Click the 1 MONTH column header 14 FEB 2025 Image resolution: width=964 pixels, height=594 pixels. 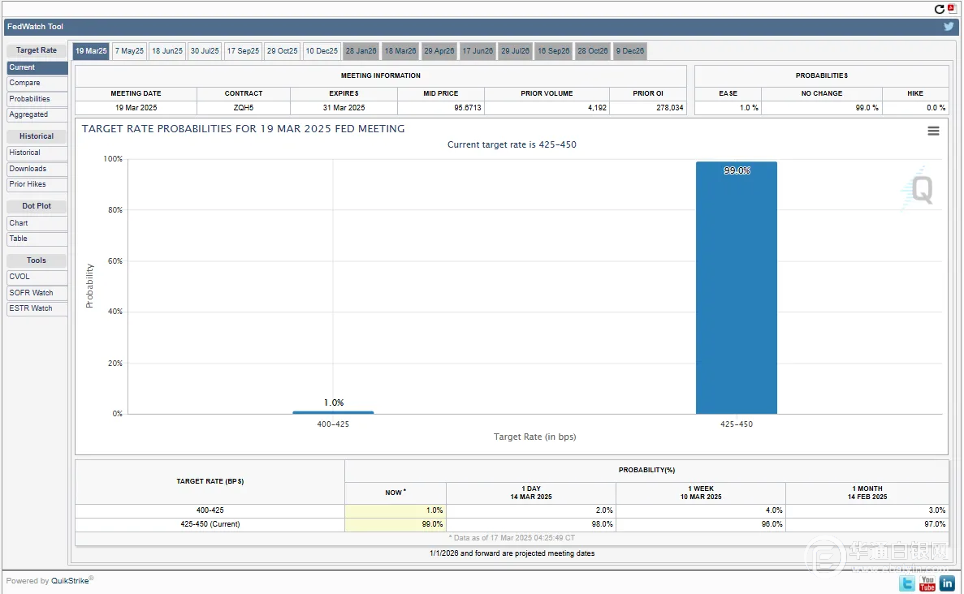(x=867, y=493)
